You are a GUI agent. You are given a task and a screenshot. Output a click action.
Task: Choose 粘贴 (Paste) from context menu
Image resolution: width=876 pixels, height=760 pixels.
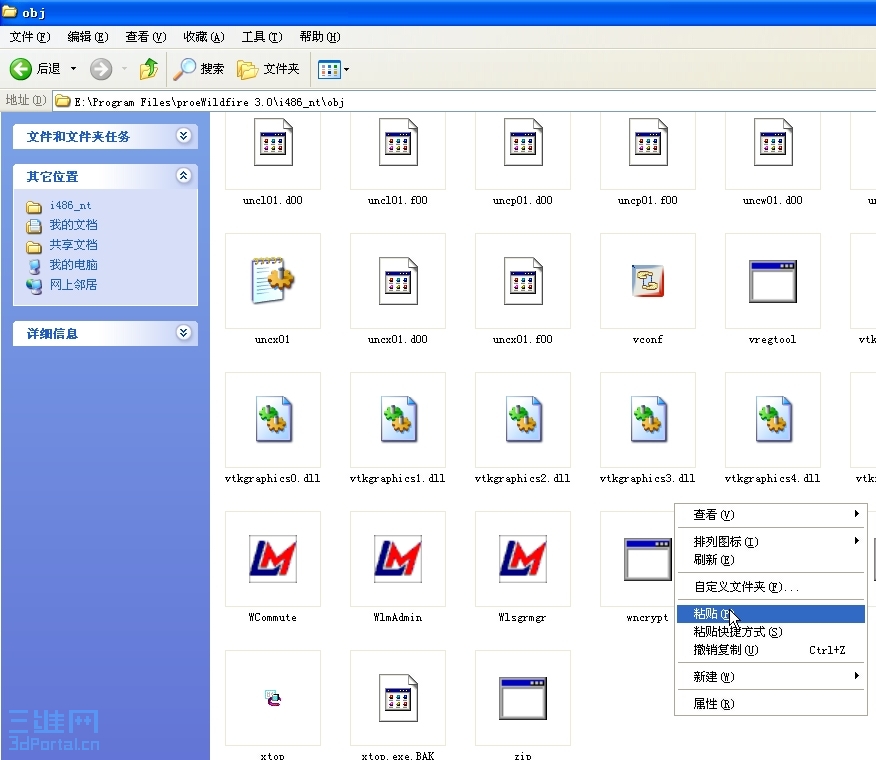(771, 614)
